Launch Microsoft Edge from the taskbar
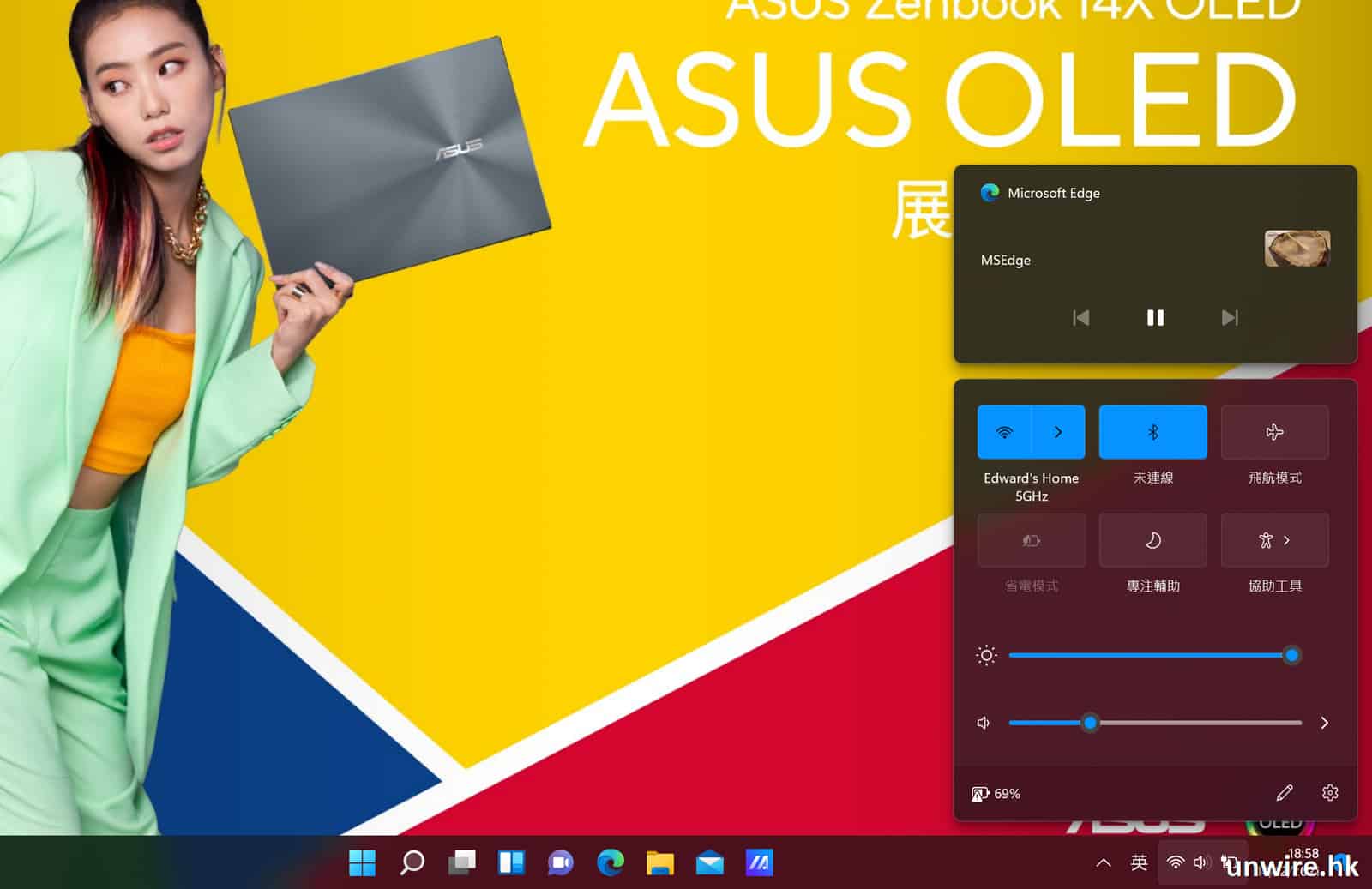The image size is (1372, 889). tap(611, 862)
